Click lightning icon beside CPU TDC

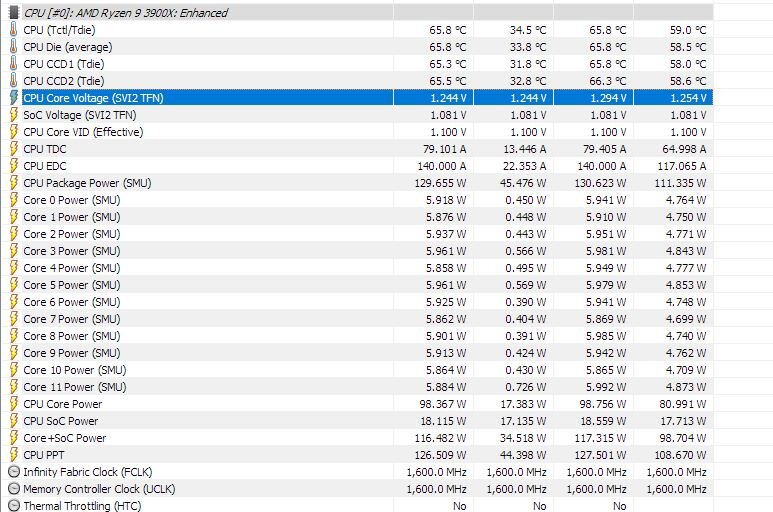14,149
